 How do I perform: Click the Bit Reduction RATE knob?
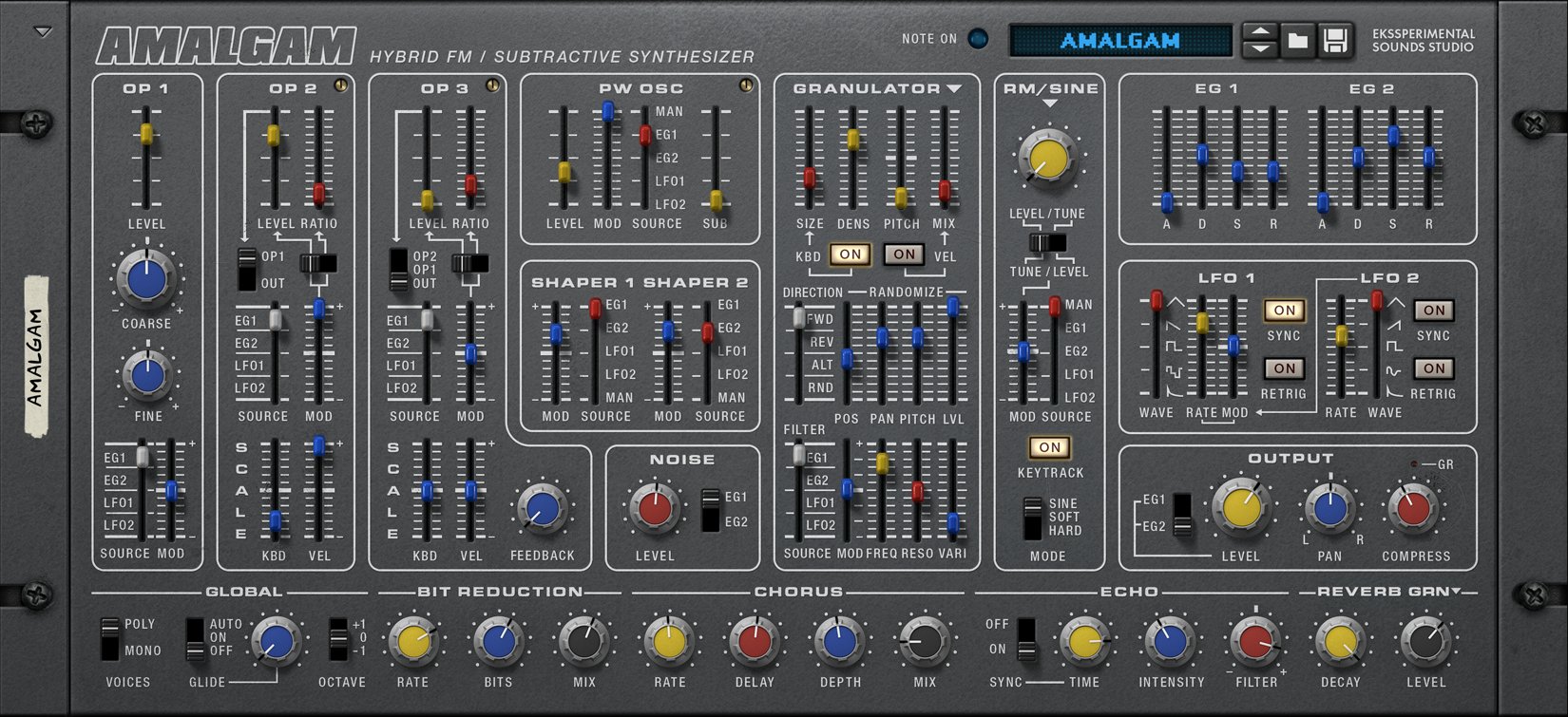coord(413,642)
